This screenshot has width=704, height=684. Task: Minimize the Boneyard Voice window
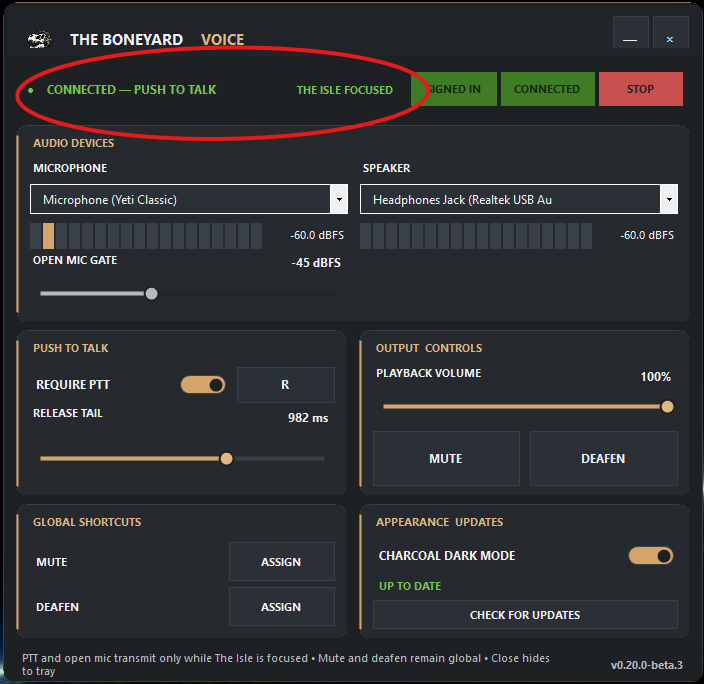630,33
